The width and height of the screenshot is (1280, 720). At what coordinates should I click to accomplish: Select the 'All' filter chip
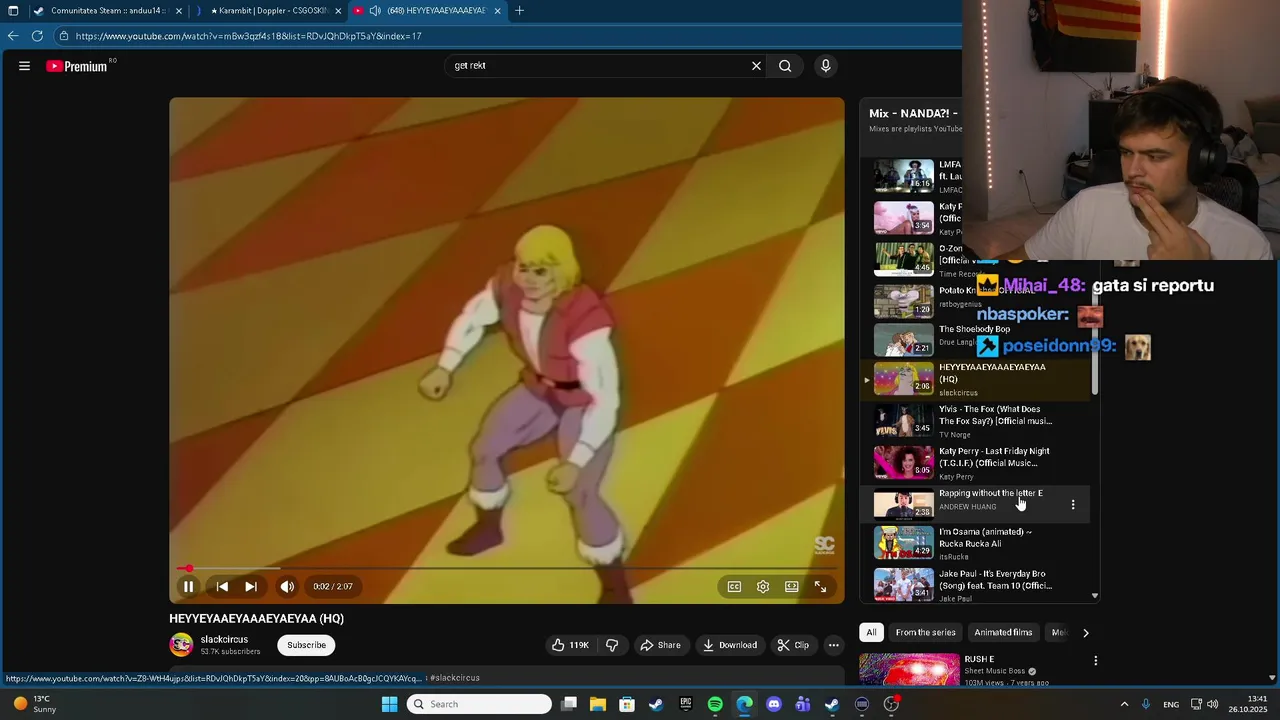[871, 633]
